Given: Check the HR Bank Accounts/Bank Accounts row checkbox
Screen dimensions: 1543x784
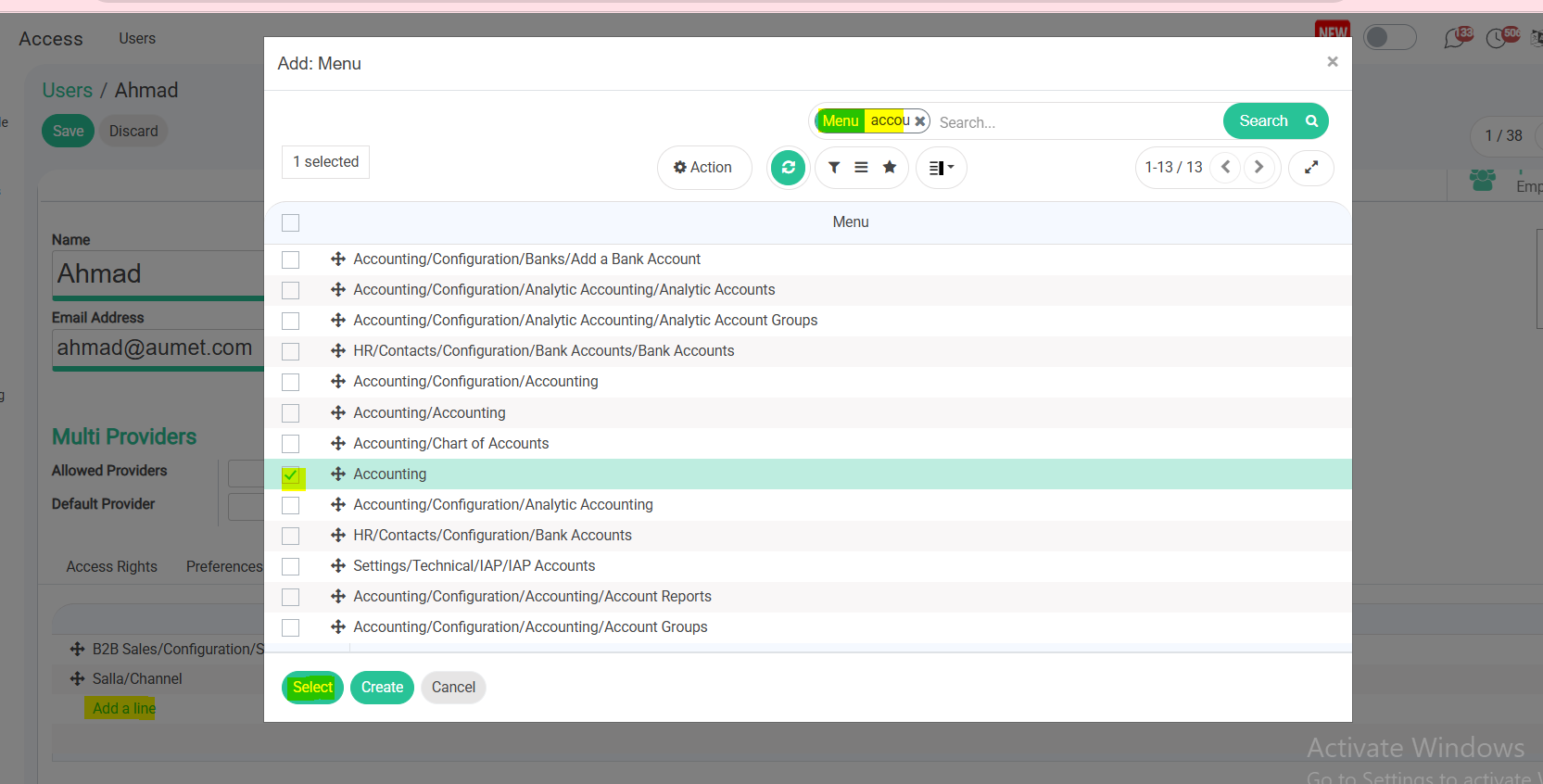Looking at the screenshot, I should click(x=291, y=351).
